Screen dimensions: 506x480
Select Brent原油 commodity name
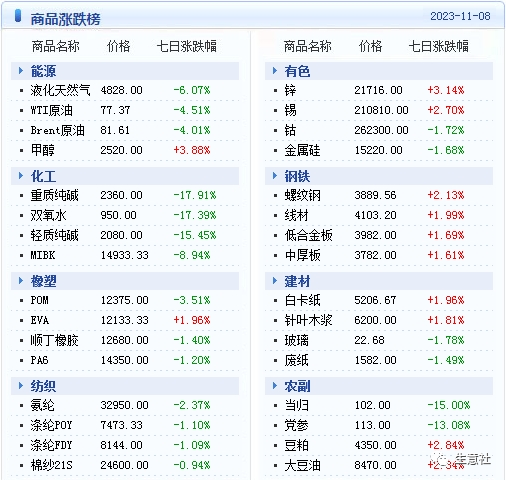58,130
